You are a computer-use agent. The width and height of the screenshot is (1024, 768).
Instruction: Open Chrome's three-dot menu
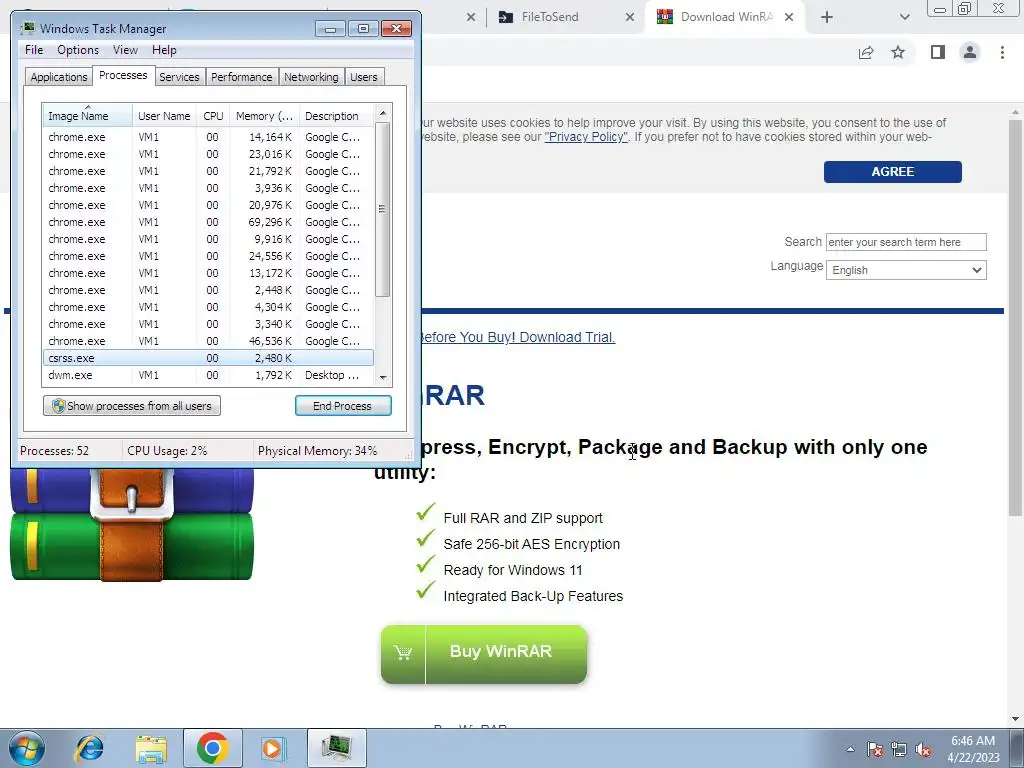point(1002,52)
